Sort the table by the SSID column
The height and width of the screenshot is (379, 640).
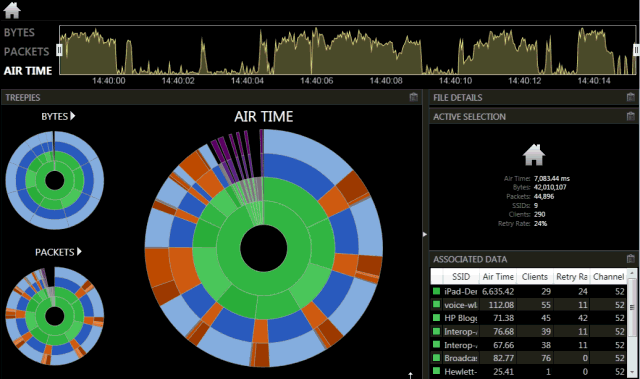460,277
